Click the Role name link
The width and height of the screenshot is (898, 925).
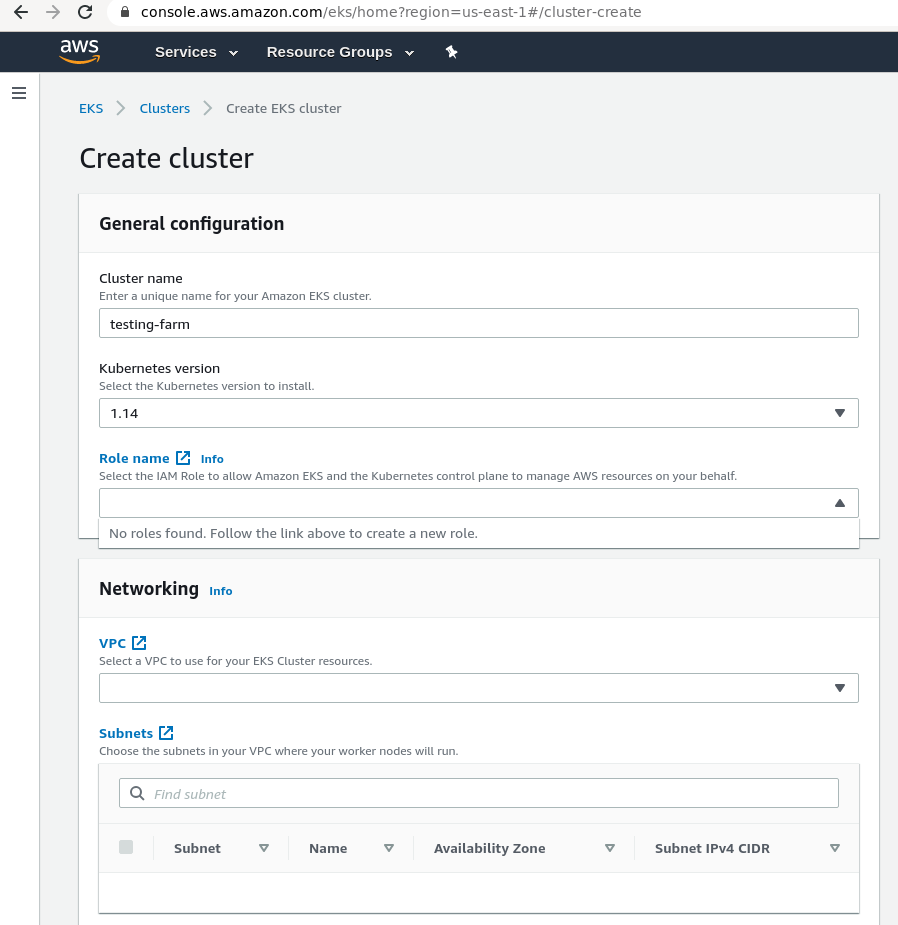pyautogui.click(x=134, y=458)
